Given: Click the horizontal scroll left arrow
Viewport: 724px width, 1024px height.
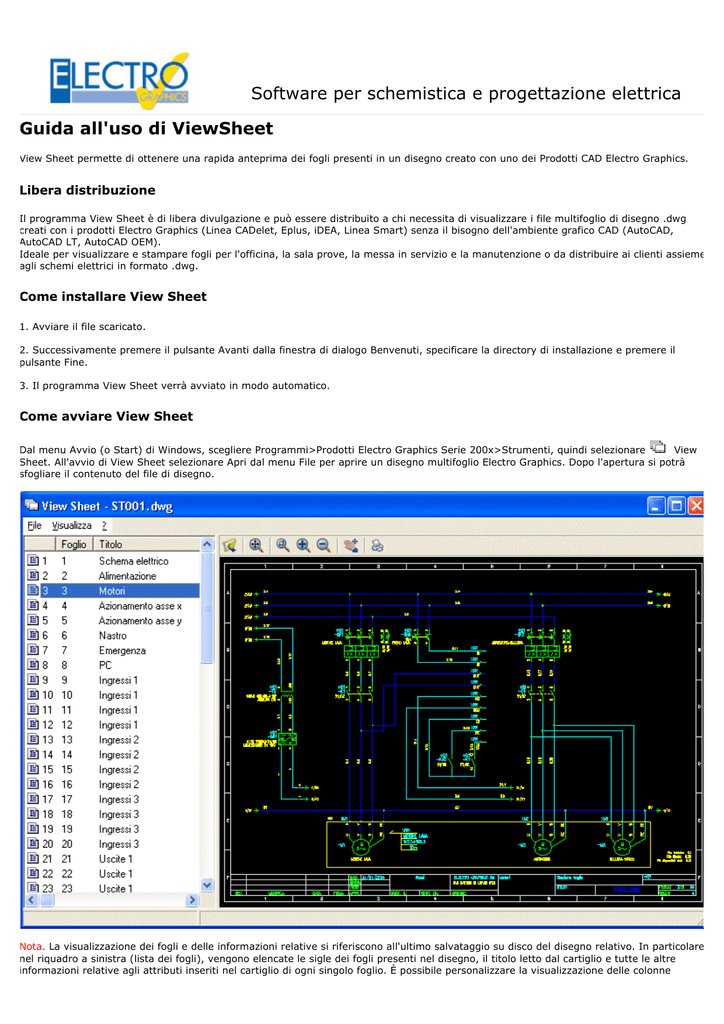Looking at the screenshot, I should pyautogui.click(x=31, y=900).
